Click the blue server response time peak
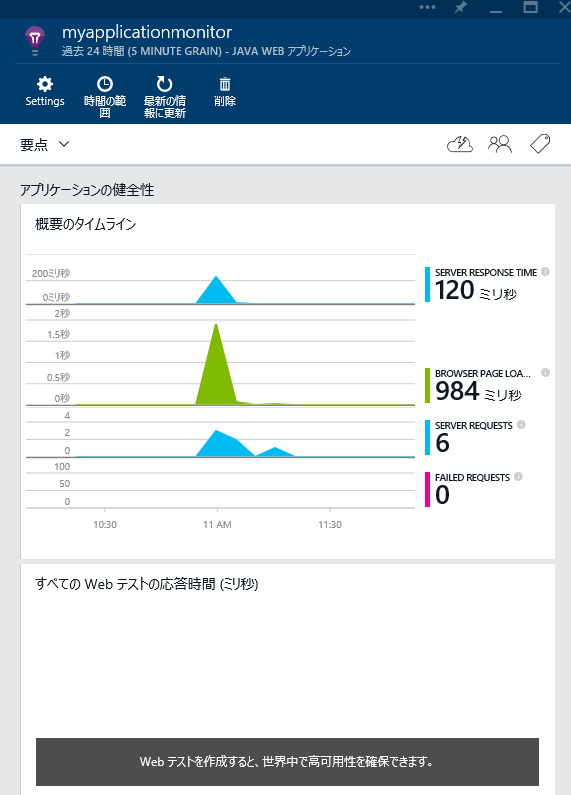Image resolution: width=571 pixels, height=795 pixels. coord(217,291)
